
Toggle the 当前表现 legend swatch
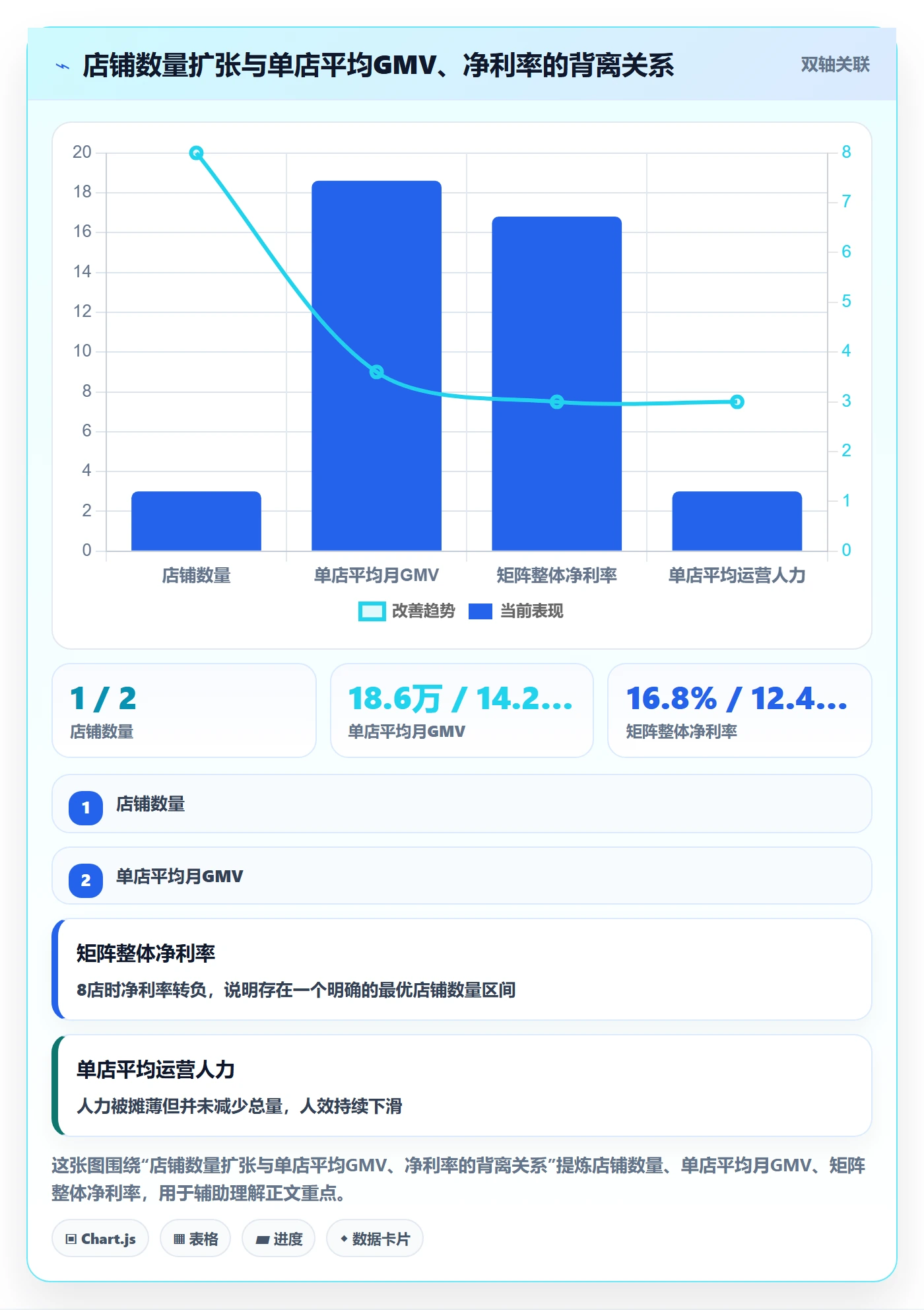pyautogui.click(x=480, y=611)
